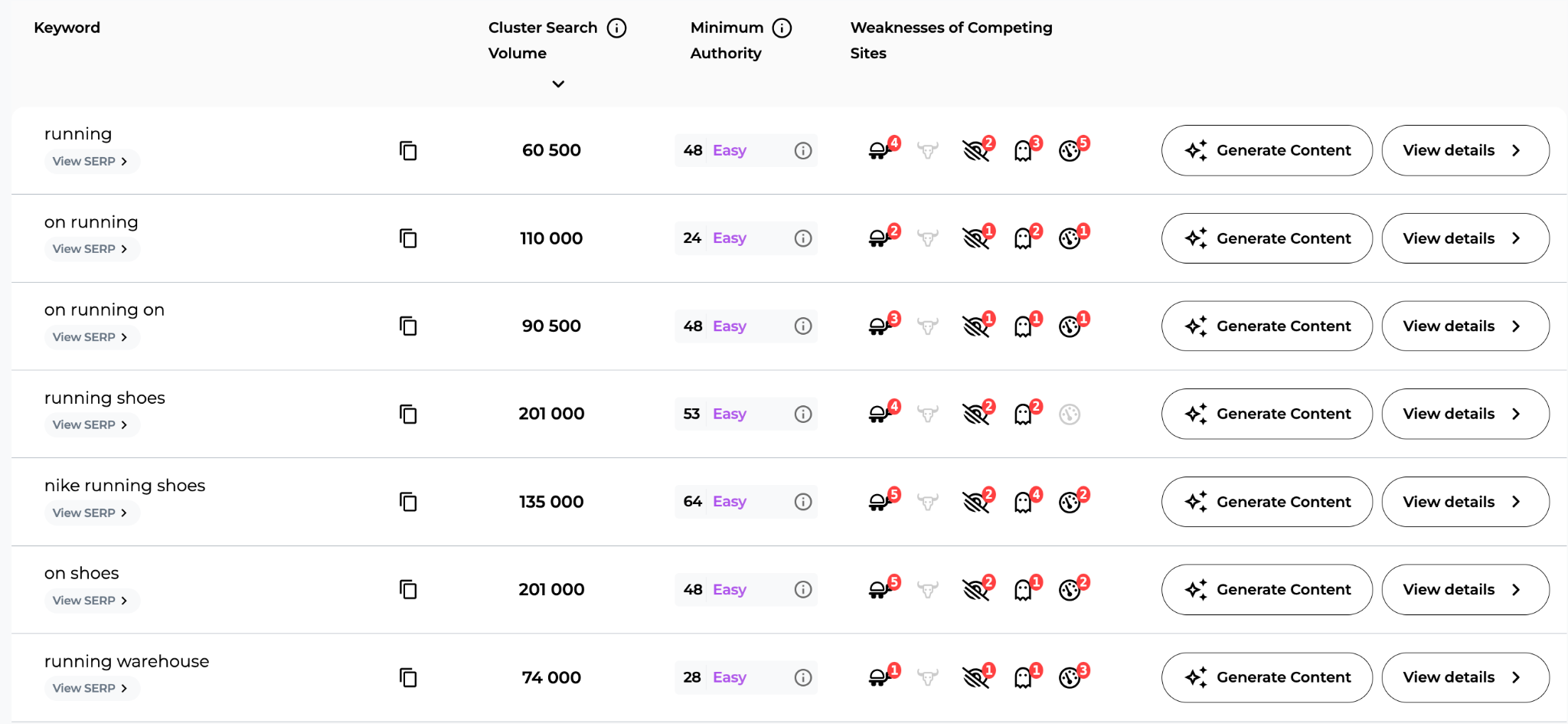The width and height of the screenshot is (1568, 724).
Task: Click the Minimum Authority header info icon
Action: tap(782, 28)
